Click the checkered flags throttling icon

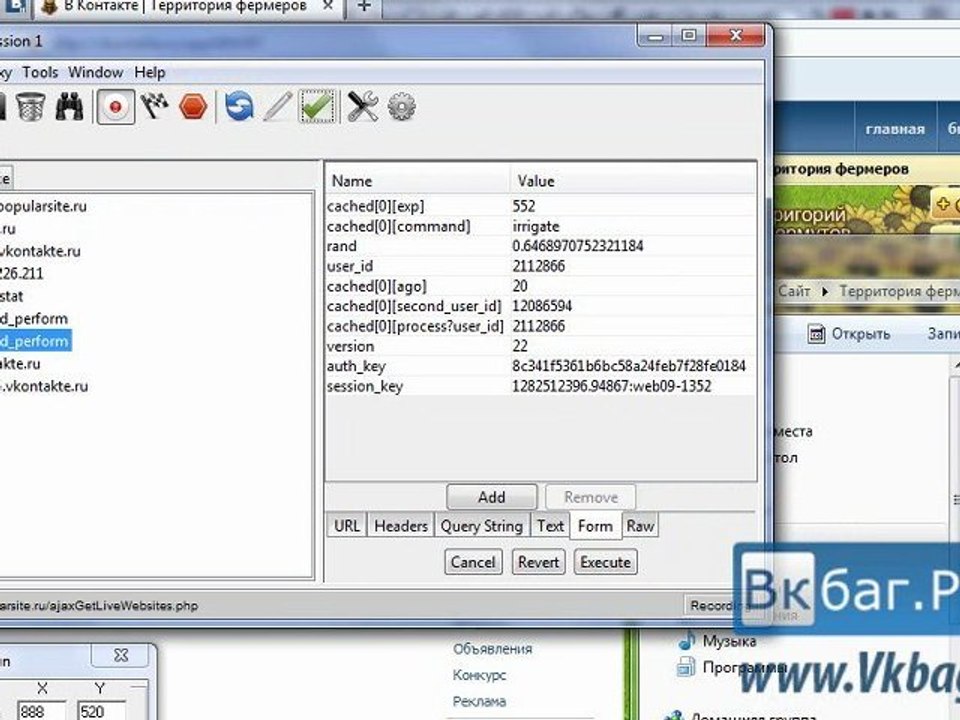pos(154,107)
